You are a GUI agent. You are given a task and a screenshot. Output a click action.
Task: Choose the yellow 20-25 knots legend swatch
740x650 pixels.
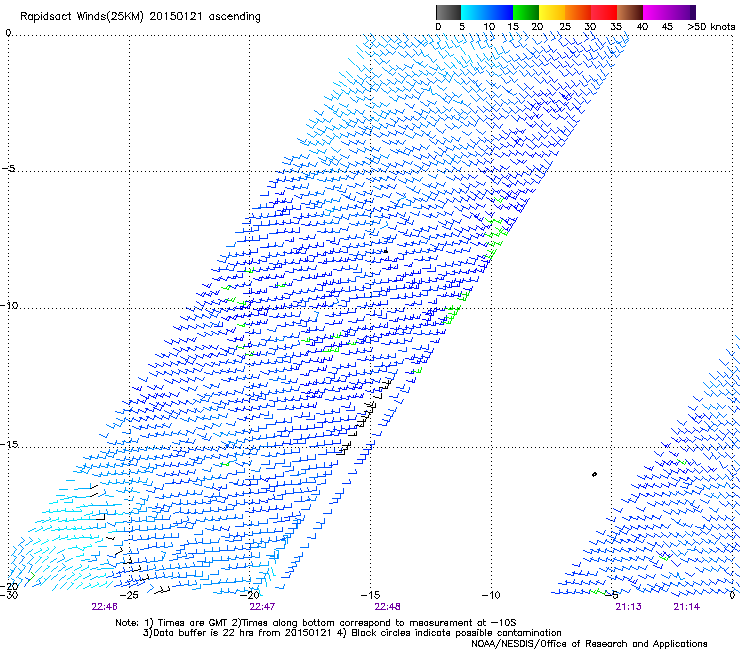(552, 12)
